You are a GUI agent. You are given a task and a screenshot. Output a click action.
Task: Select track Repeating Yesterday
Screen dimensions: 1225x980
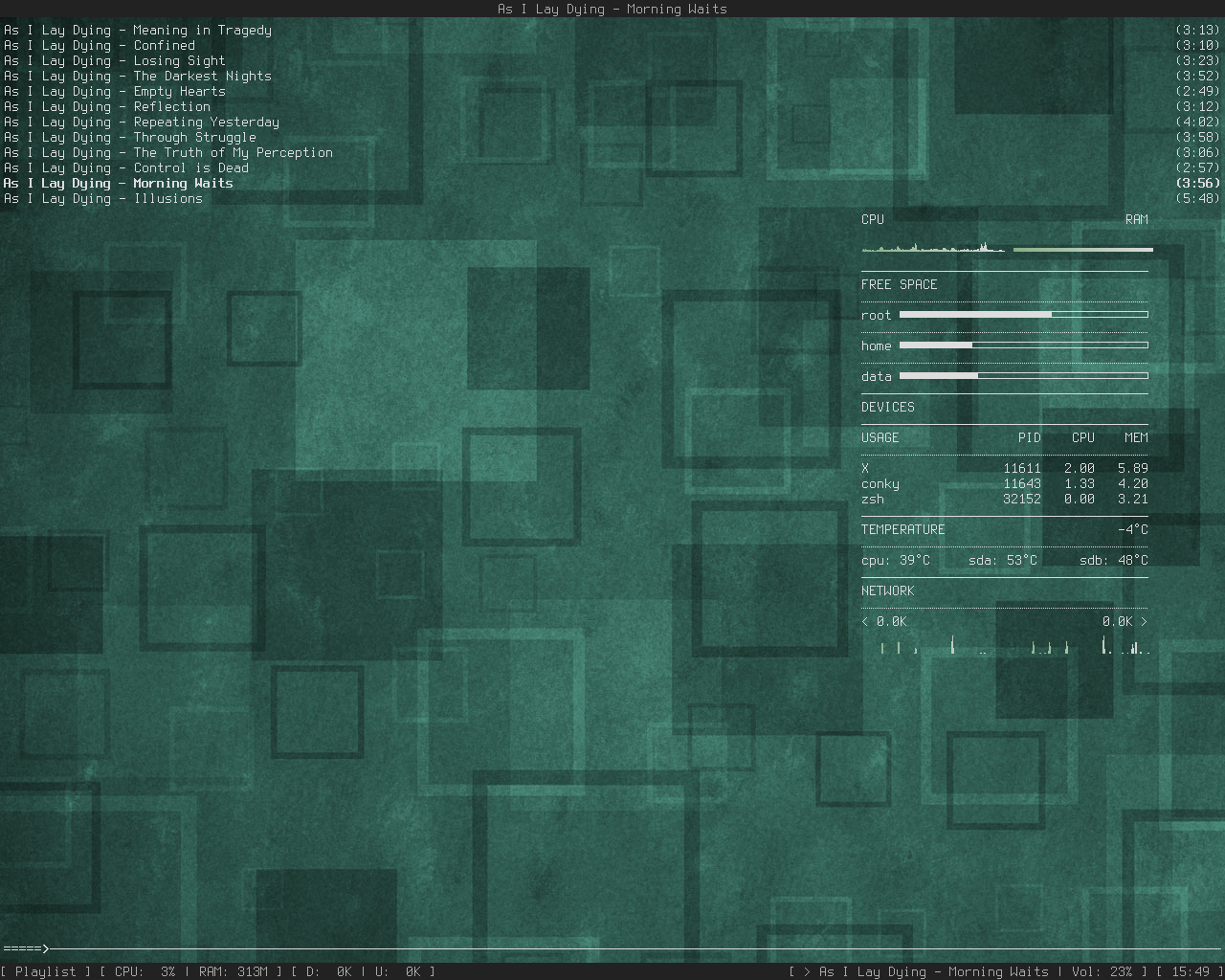coord(142,122)
